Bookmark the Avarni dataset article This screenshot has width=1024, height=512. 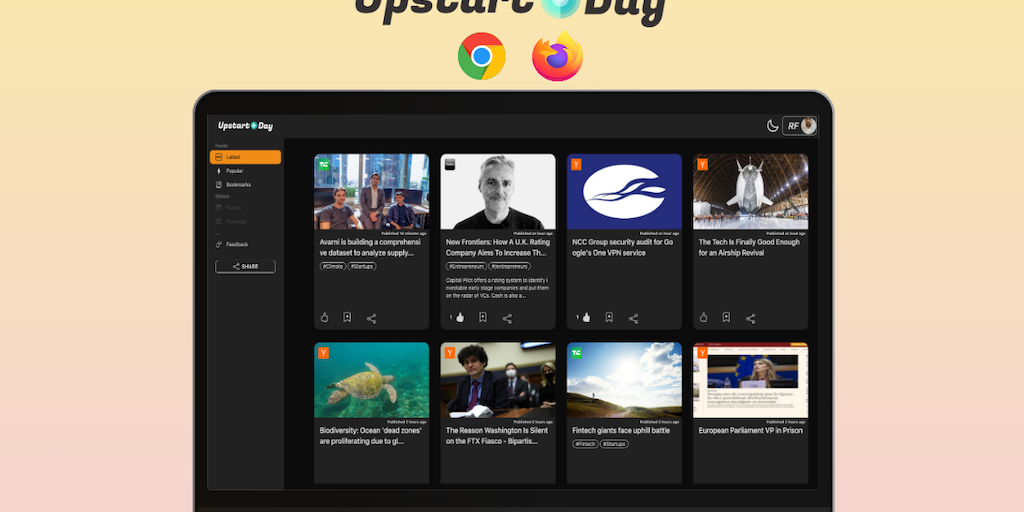click(x=347, y=317)
